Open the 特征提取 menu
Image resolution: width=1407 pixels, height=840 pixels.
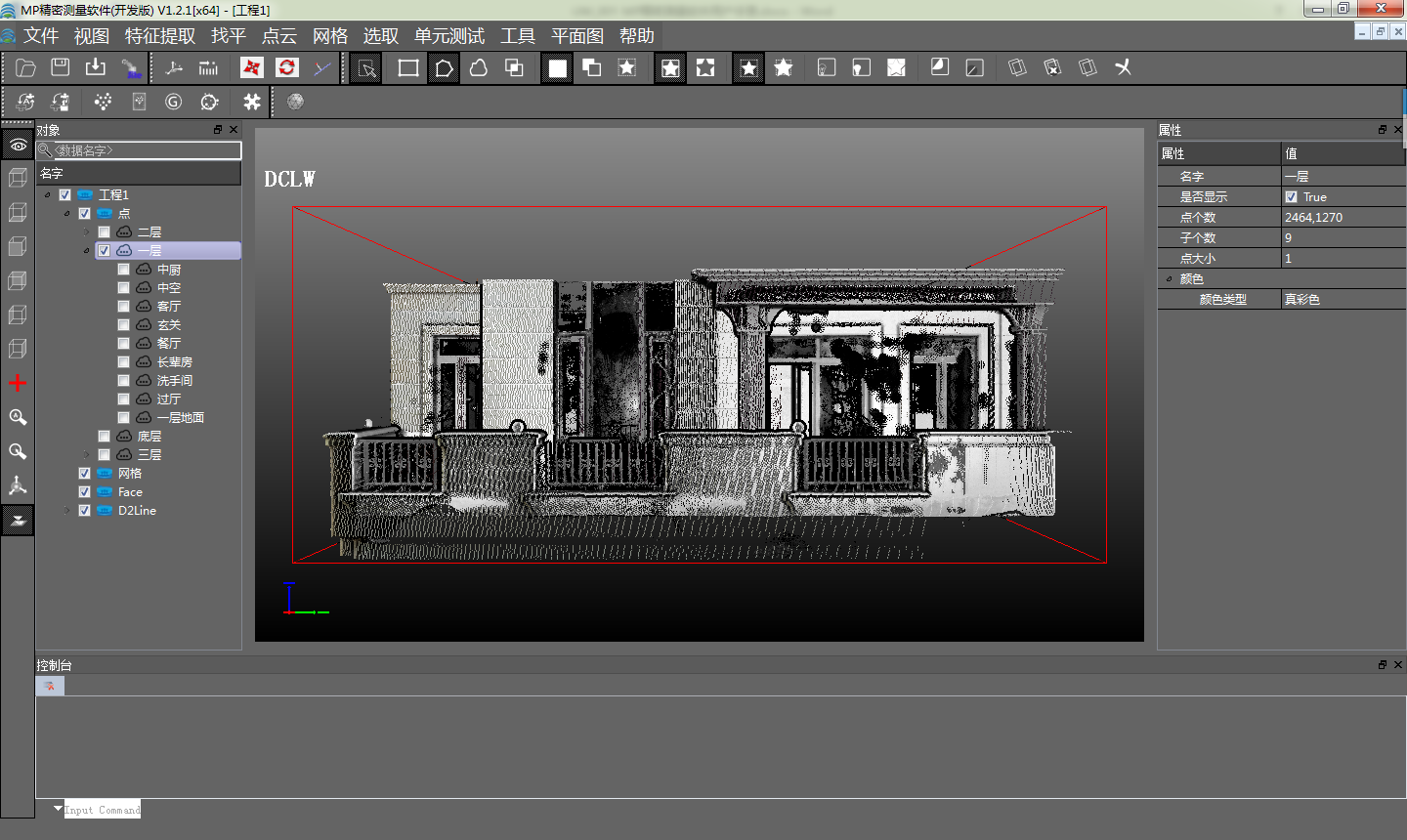pyautogui.click(x=160, y=36)
